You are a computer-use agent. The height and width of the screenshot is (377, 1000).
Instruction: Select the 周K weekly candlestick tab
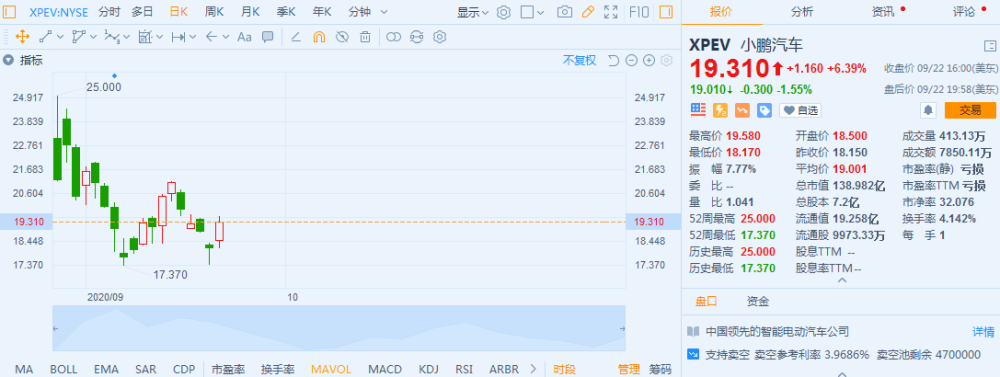coord(214,11)
